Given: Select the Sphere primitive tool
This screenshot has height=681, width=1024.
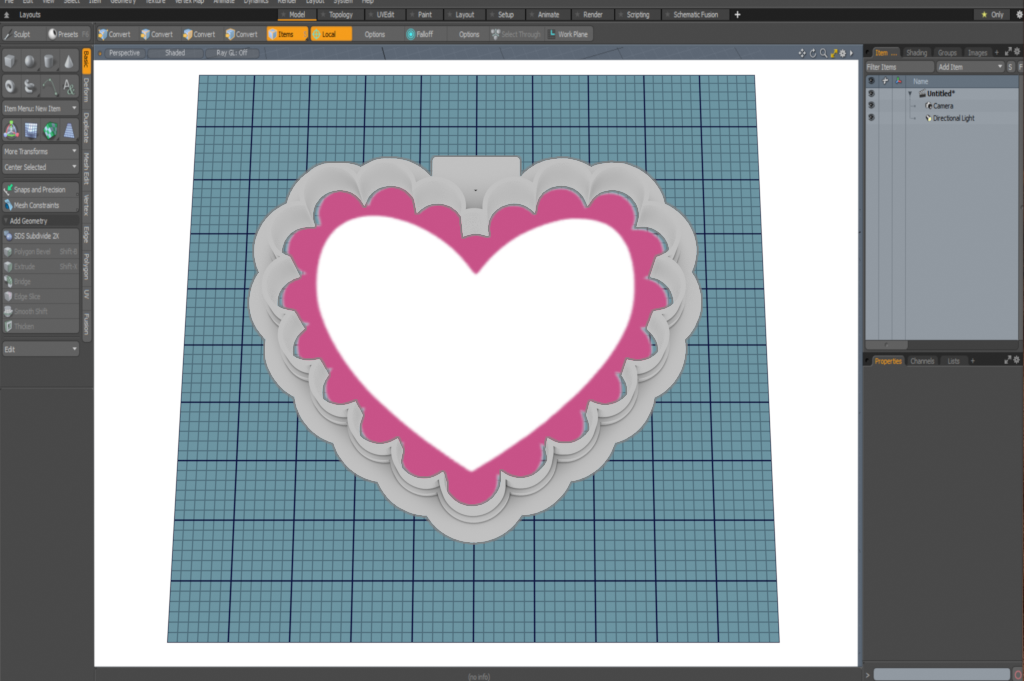Looking at the screenshot, I should [x=29, y=62].
